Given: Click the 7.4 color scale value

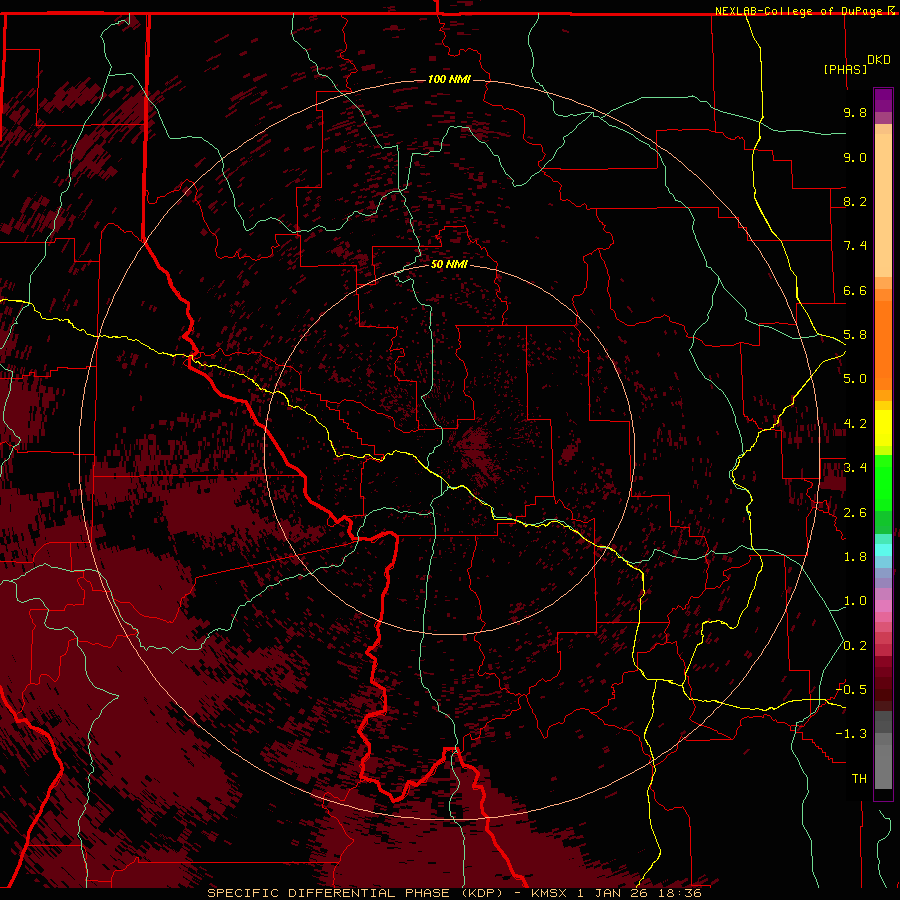Looking at the screenshot, I should pos(855,246).
